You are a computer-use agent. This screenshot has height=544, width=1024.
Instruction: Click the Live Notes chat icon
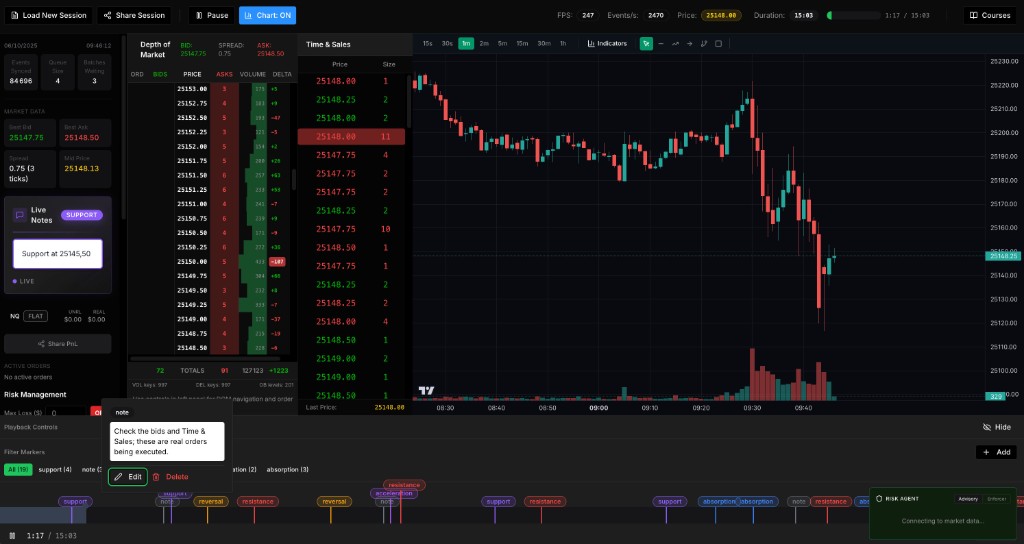20,214
